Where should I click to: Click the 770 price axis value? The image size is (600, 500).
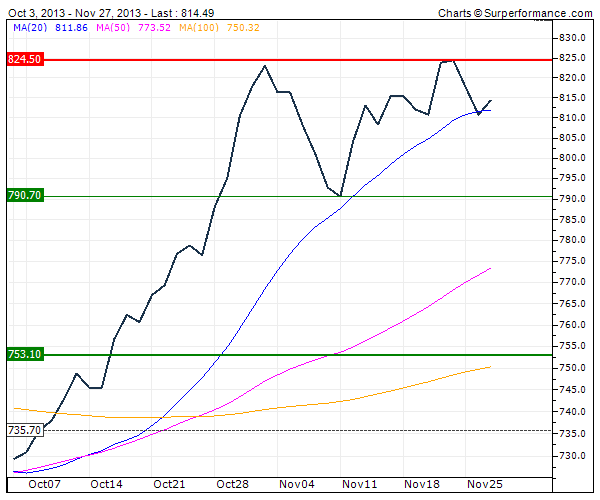[x=570, y=282]
